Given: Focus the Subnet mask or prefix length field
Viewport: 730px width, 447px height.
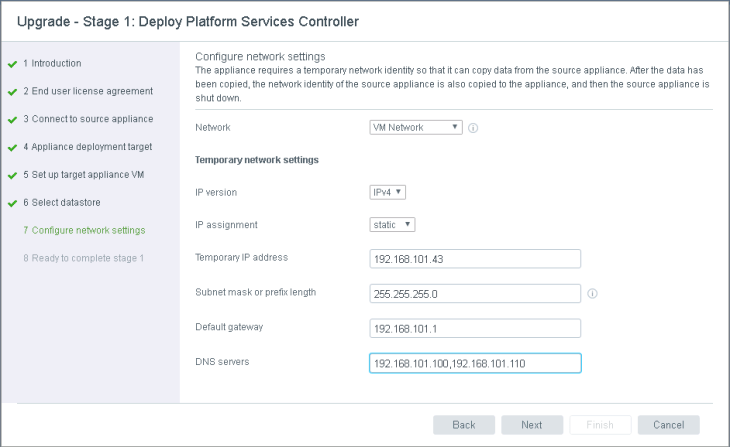Looking at the screenshot, I should pyautogui.click(x=475, y=294).
